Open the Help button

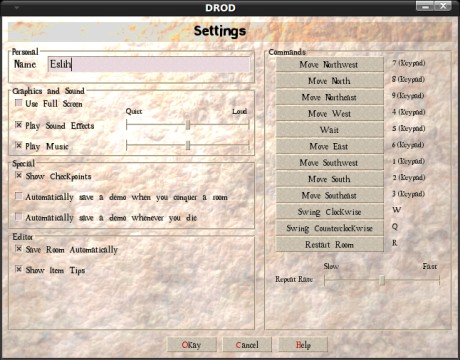tap(303, 344)
